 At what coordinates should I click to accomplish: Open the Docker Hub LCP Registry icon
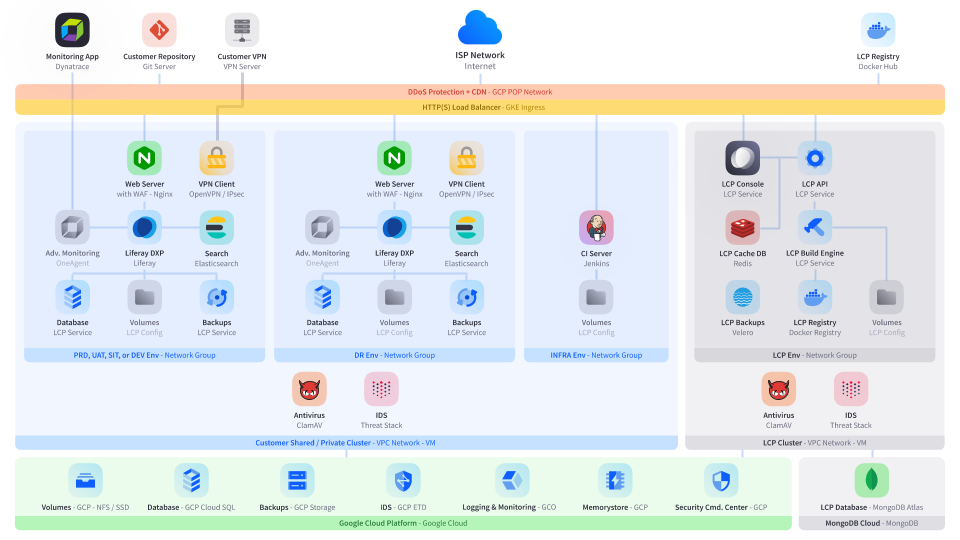878,30
